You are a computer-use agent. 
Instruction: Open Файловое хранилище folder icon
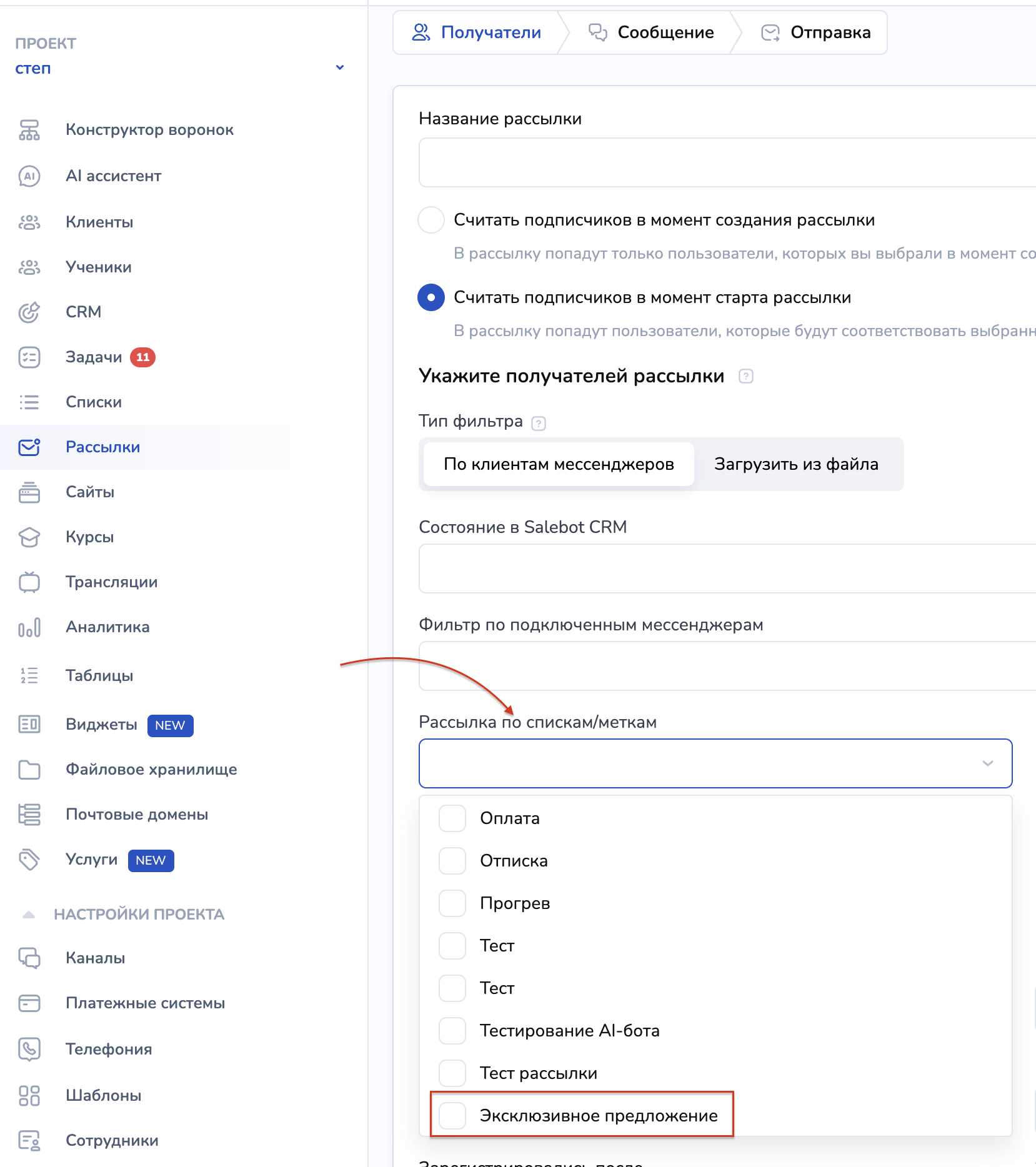29,770
